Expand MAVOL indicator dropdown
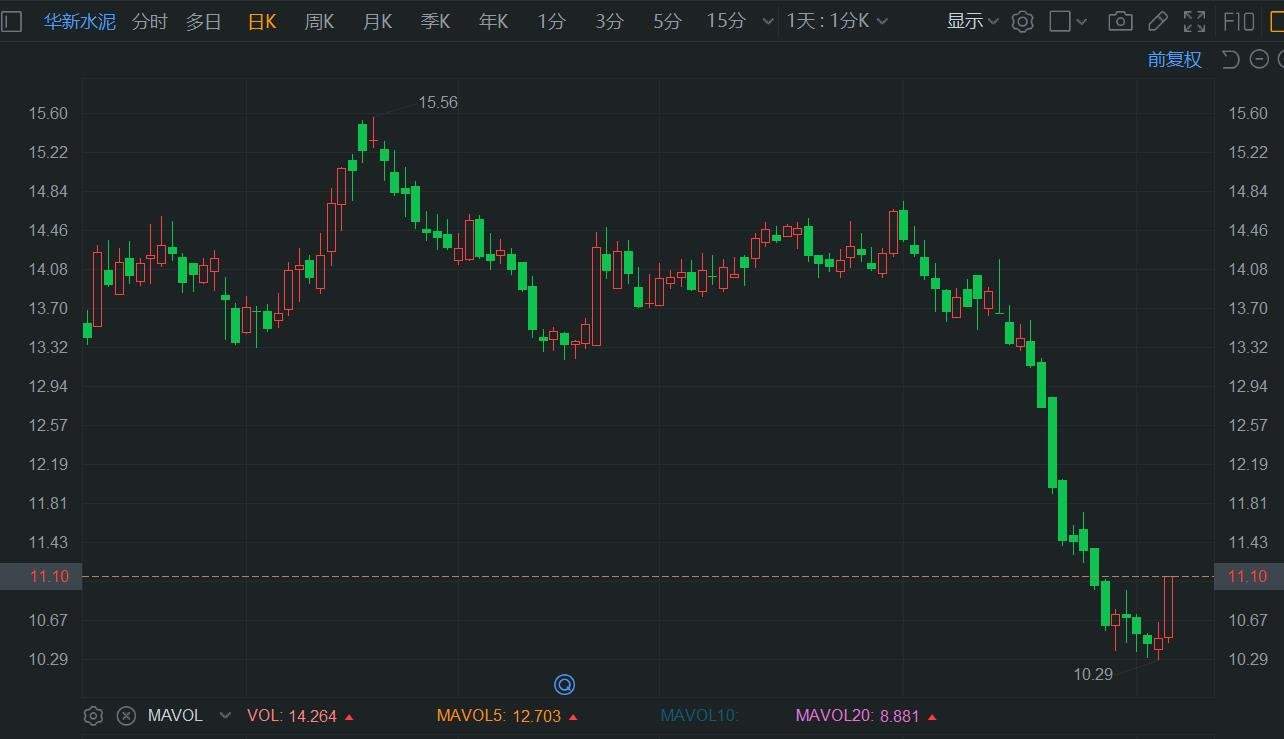The image size is (1284, 739). click(225, 716)
